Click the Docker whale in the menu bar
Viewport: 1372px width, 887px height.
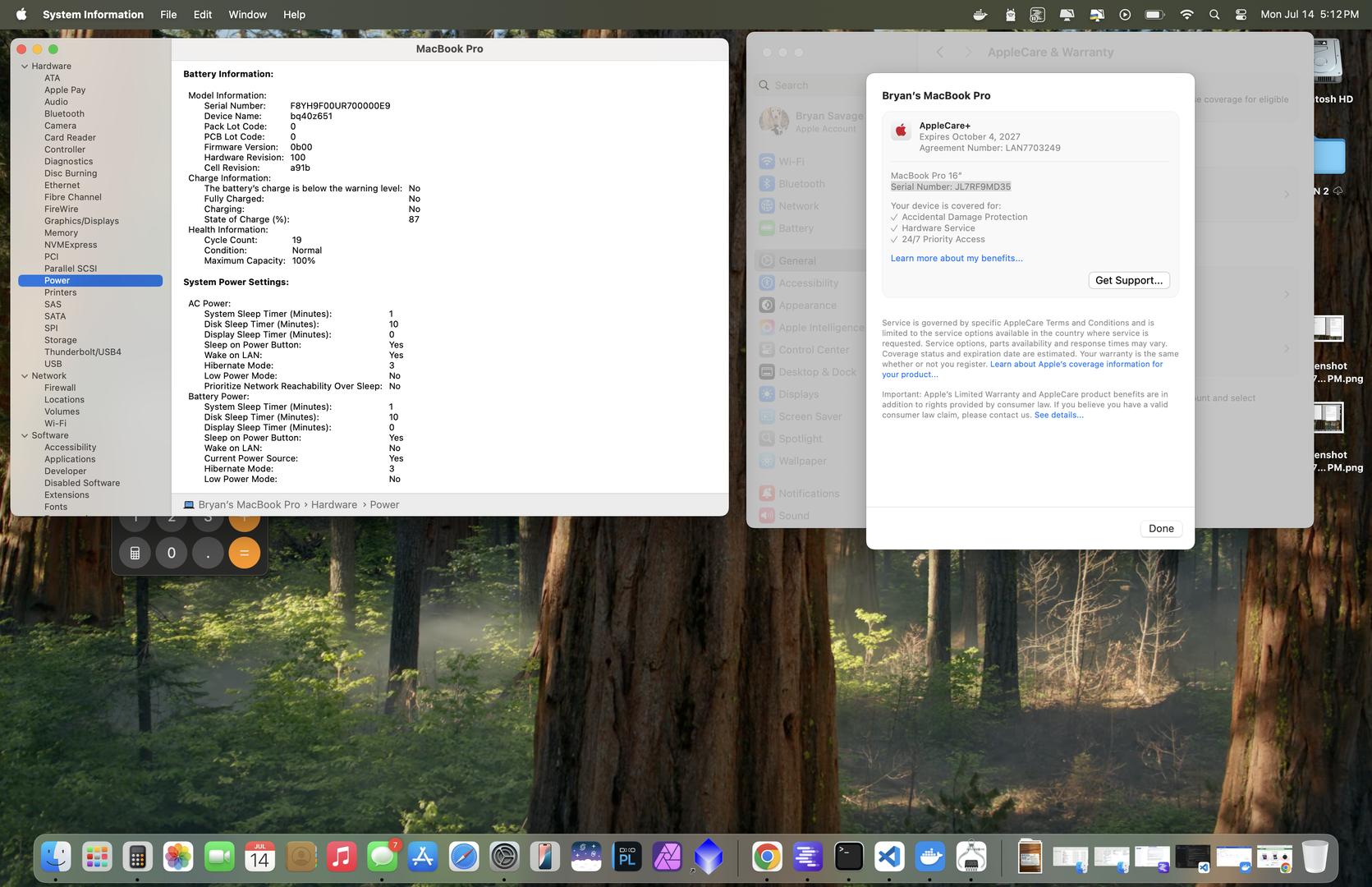(980, 14)
